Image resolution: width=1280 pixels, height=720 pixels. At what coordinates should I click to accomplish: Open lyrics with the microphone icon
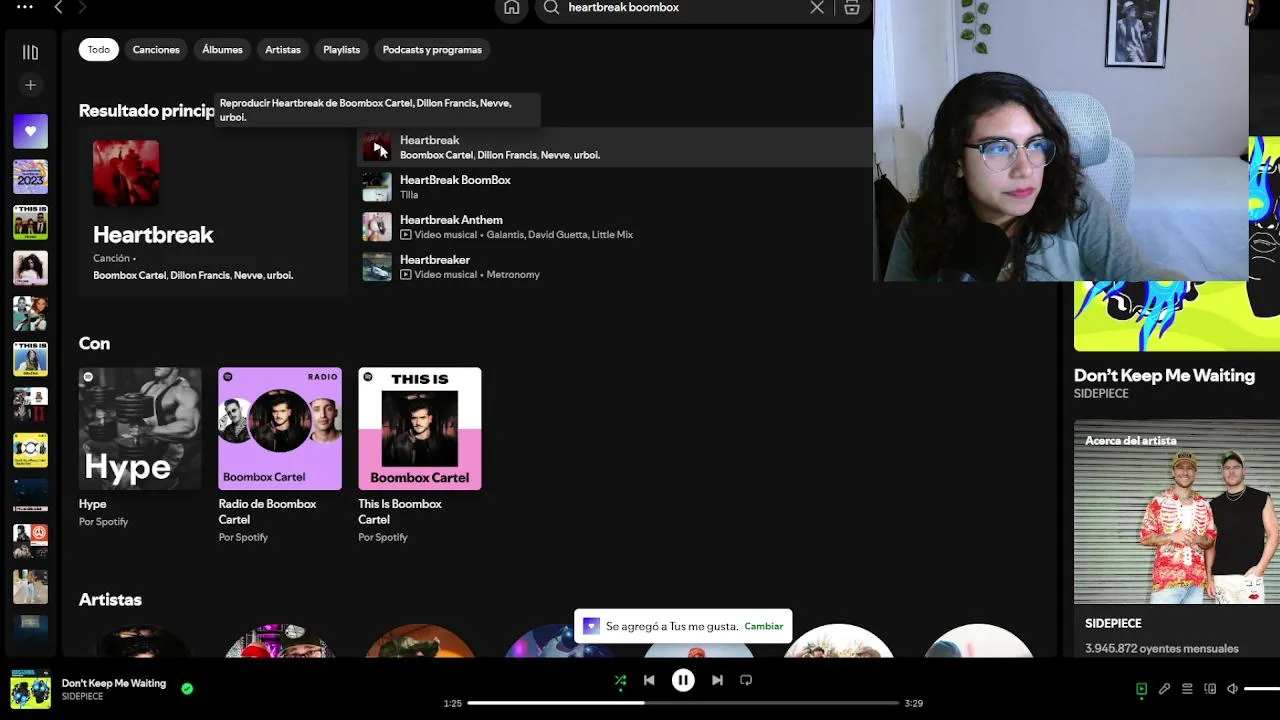point(1164,689)
